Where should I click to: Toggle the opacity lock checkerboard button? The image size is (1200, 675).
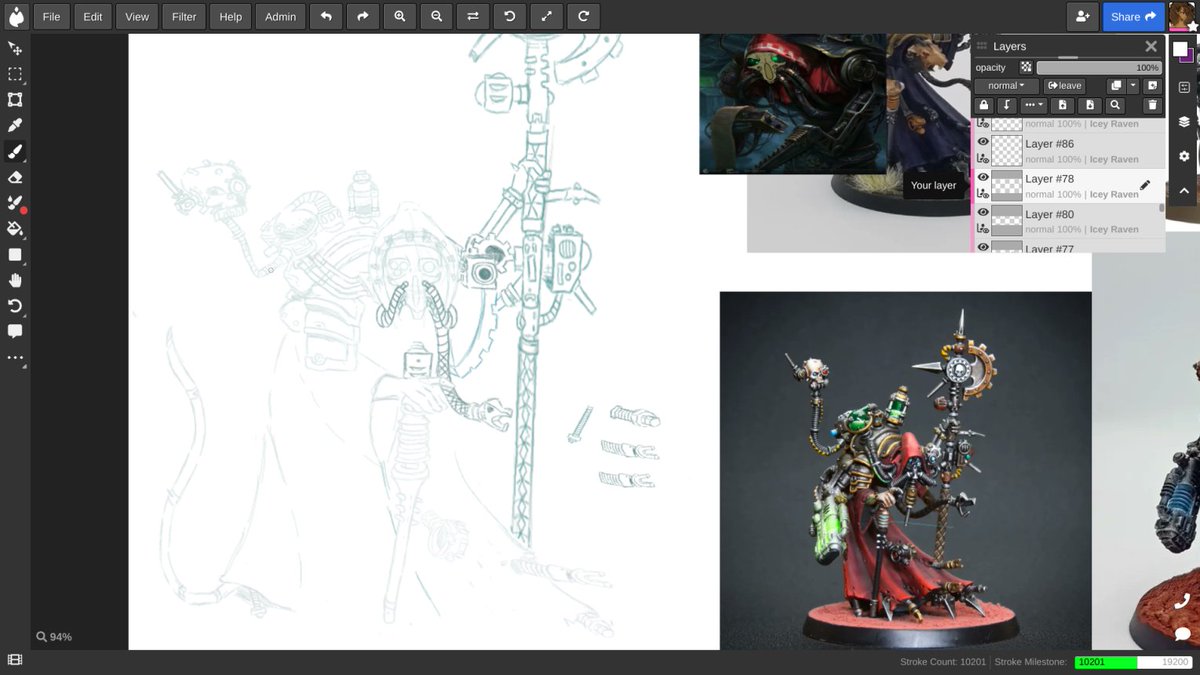coord(1025,67)
